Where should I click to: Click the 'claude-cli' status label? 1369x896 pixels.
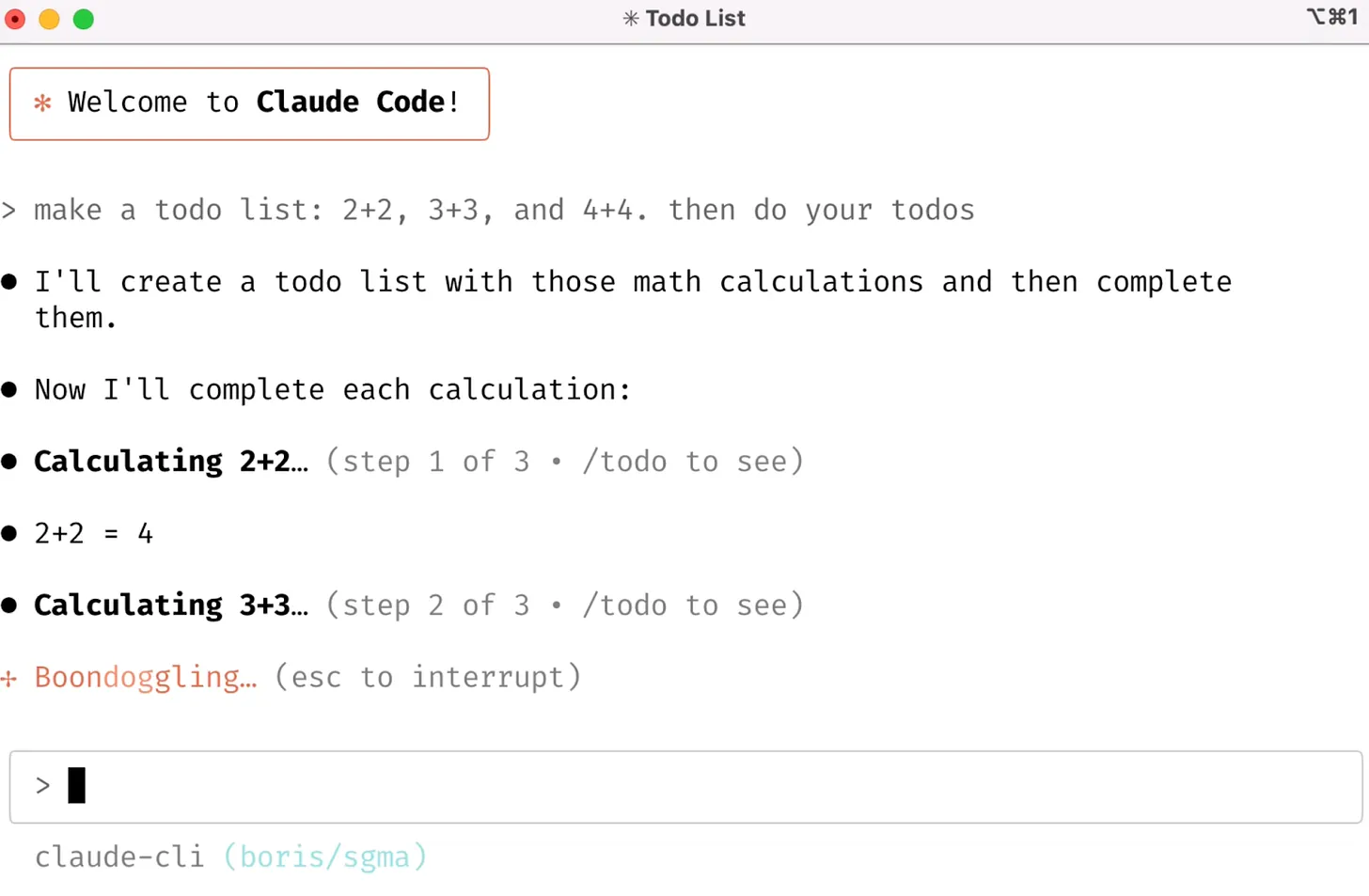119,857
